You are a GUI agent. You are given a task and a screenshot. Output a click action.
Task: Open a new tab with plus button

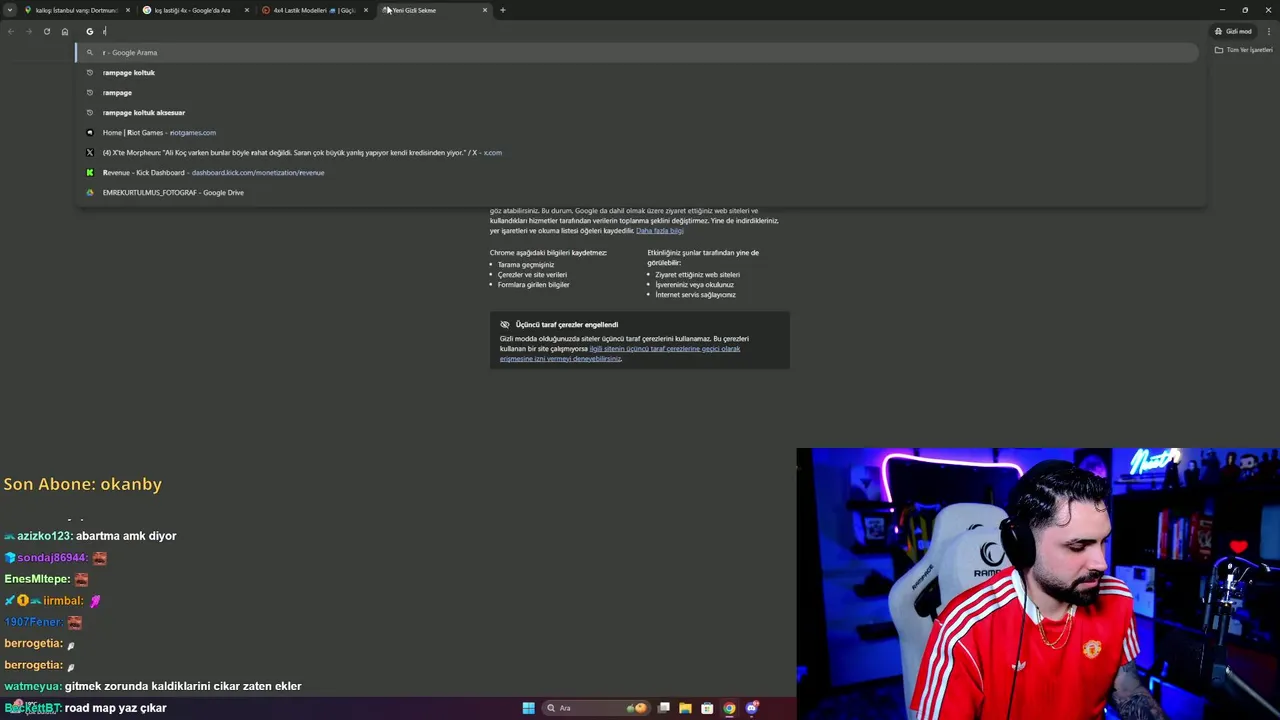tap(503, 10)
